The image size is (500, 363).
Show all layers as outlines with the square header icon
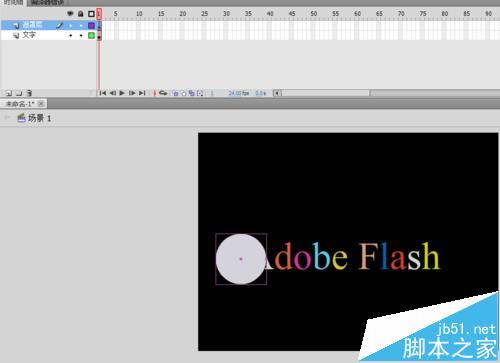pos(91,14)
